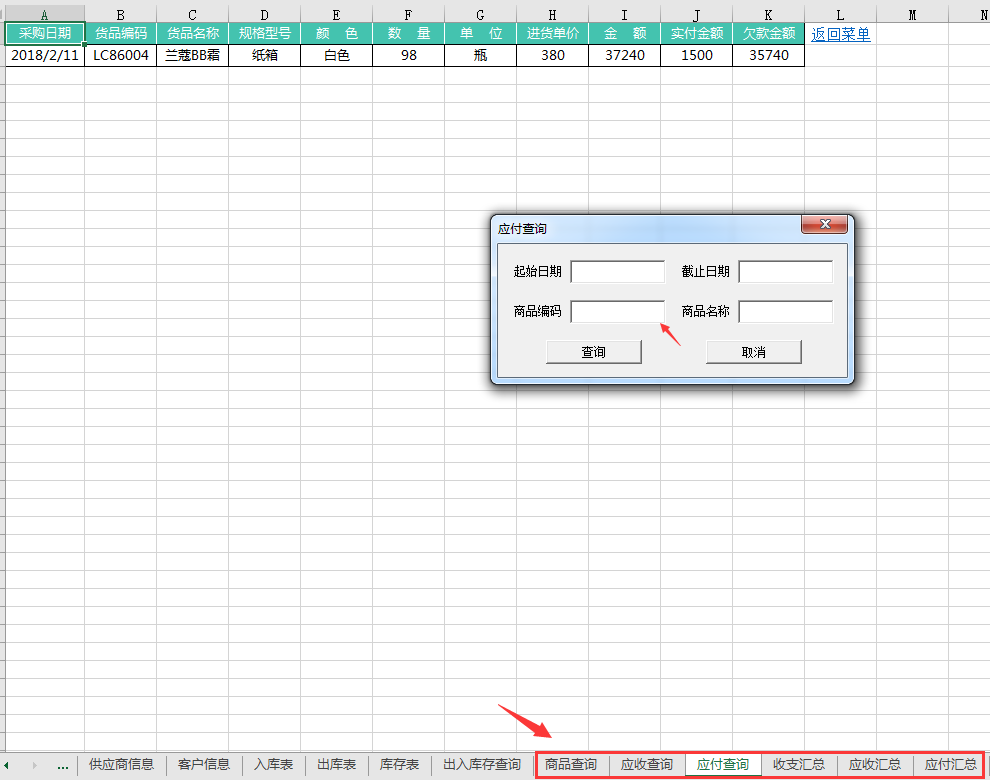
Task: Open the 应付汇总 sheet tab
Action: (x=950, y=764)
